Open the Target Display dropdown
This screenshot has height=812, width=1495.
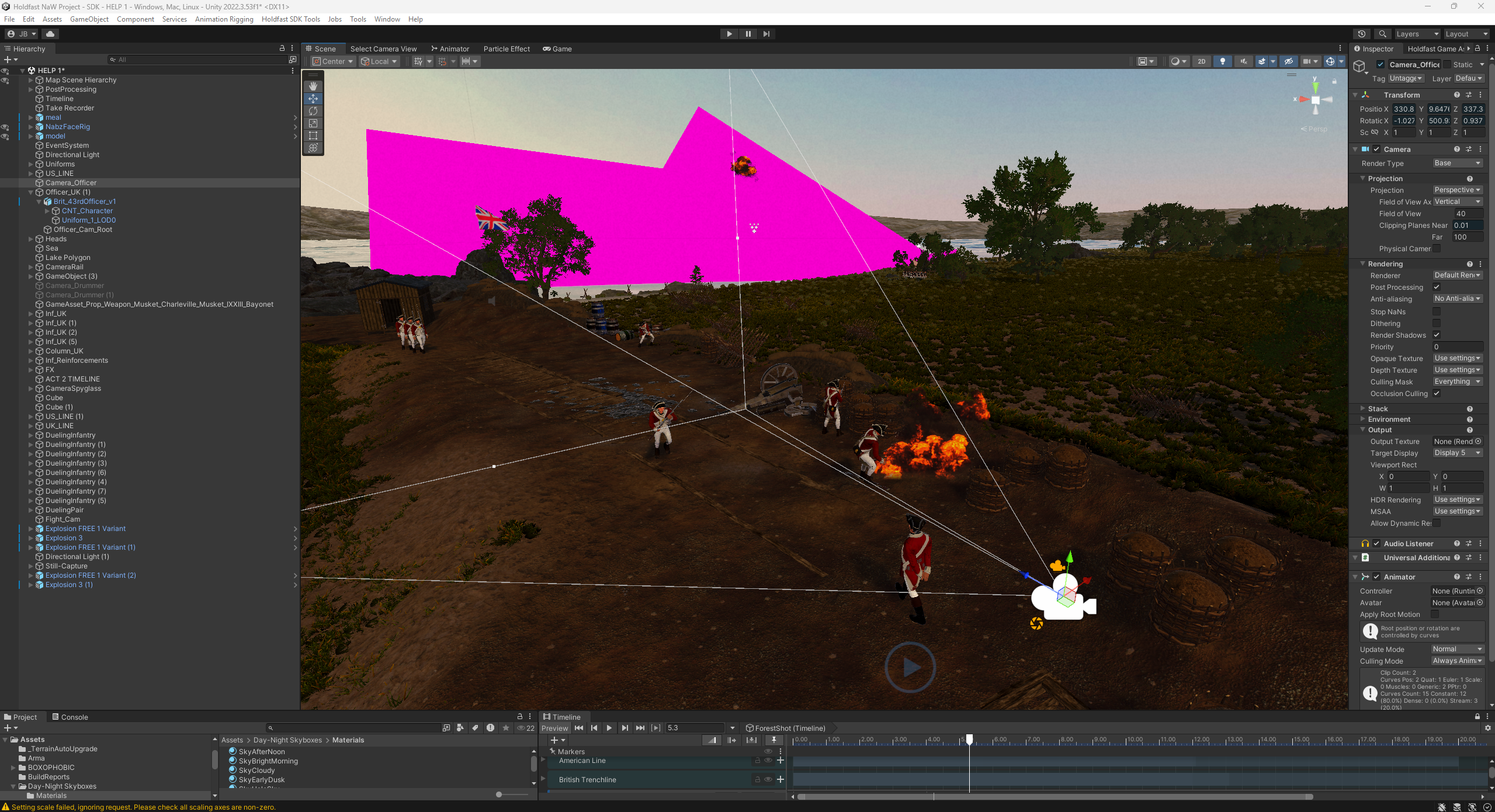point(1457,453)
